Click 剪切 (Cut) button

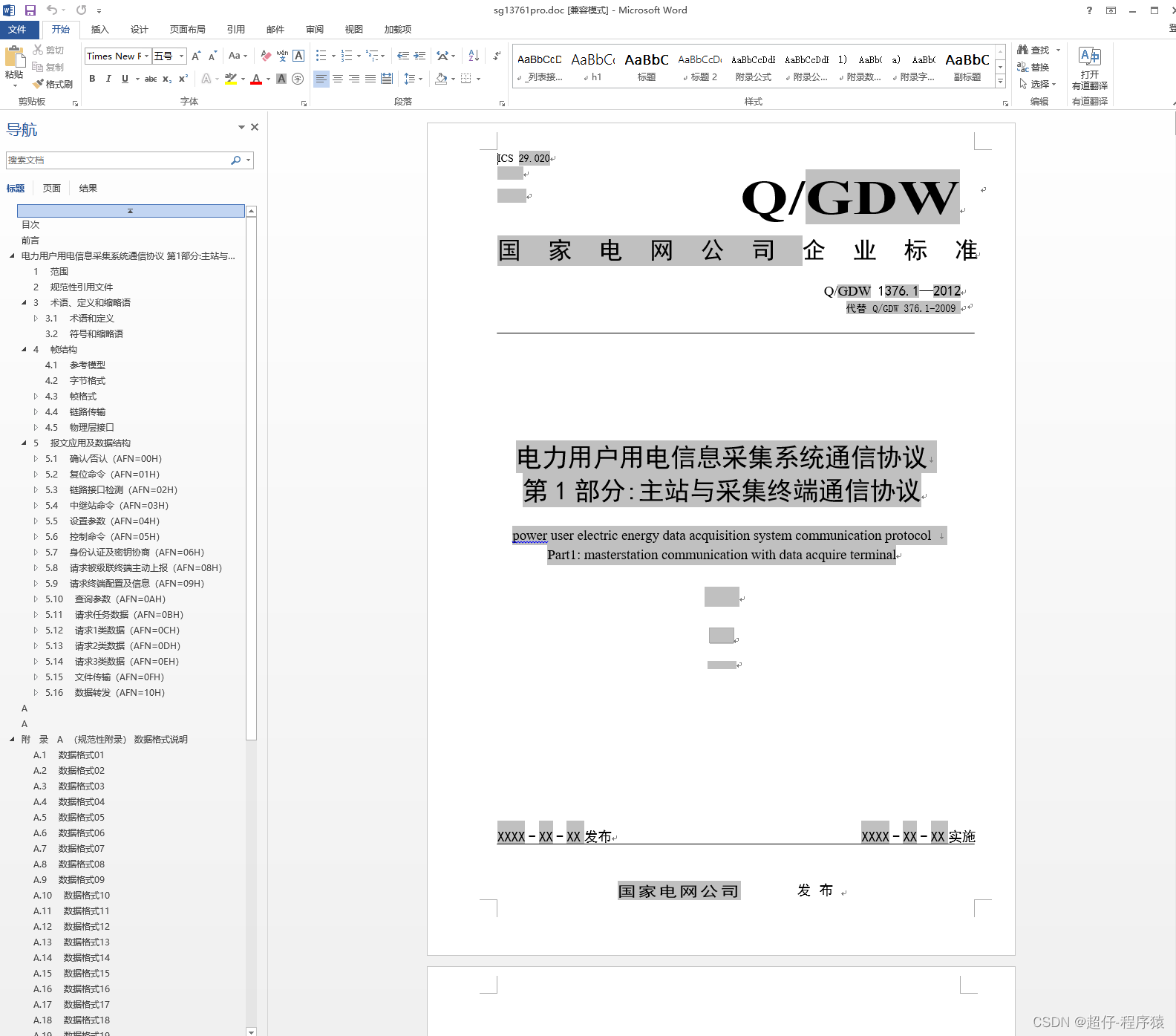48,50
